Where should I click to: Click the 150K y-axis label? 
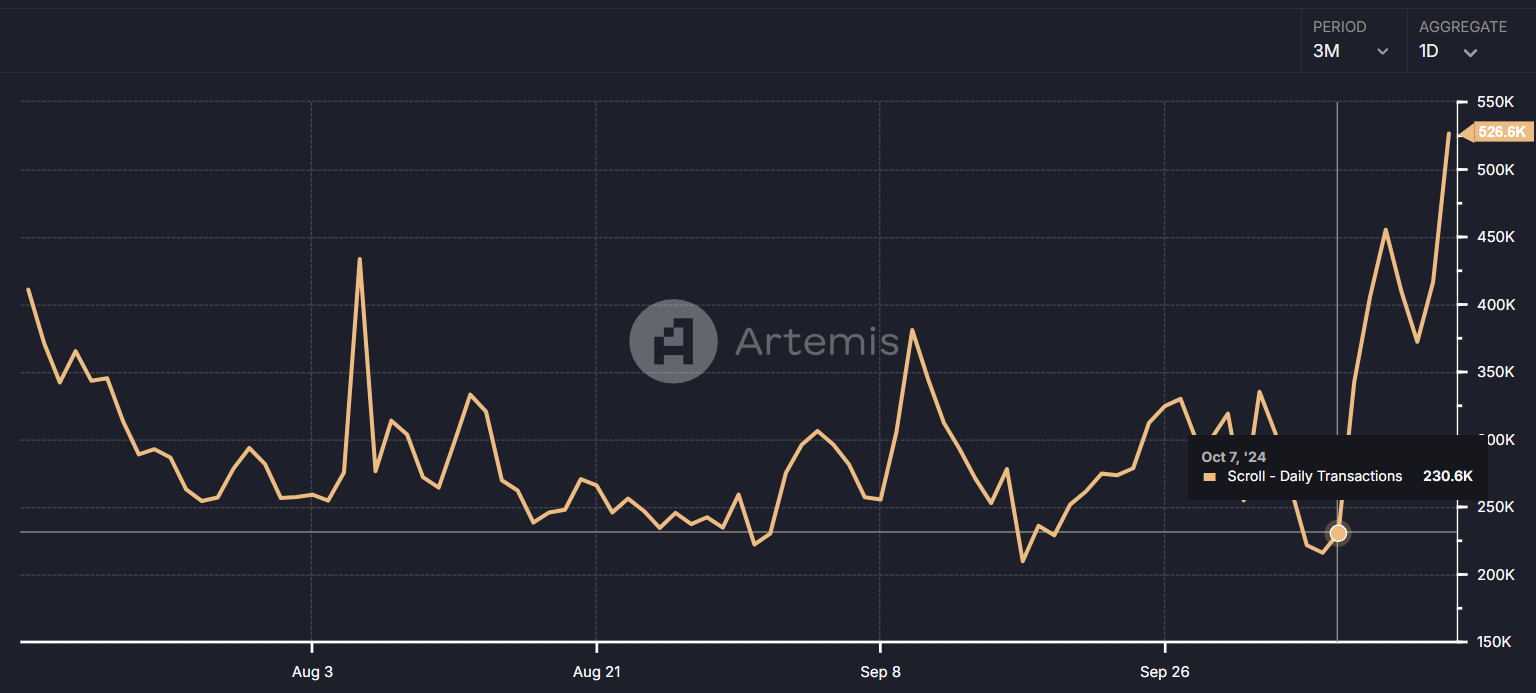click(x=1497, y=641)
